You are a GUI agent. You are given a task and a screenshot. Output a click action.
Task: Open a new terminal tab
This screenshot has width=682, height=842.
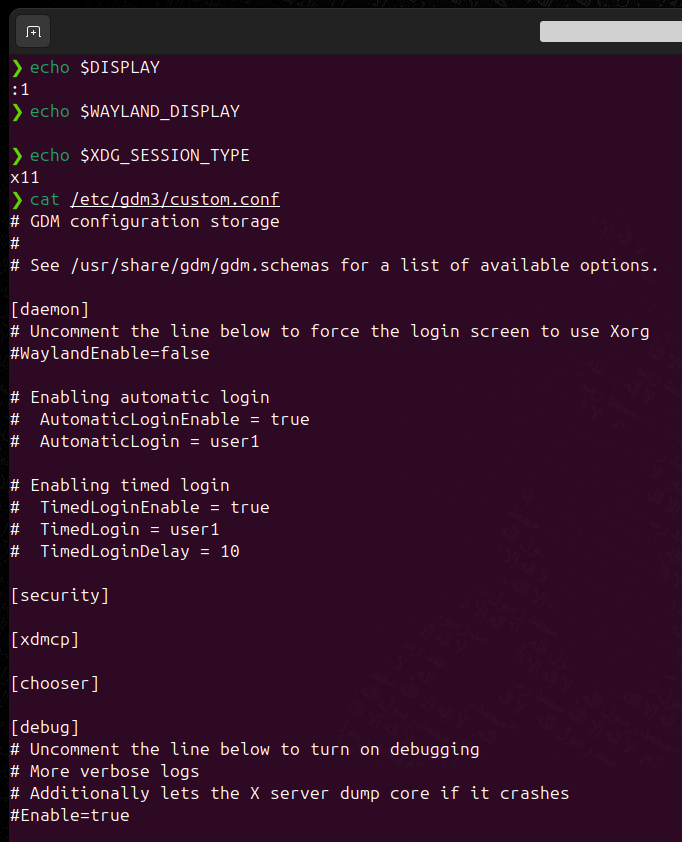[33, 32]
